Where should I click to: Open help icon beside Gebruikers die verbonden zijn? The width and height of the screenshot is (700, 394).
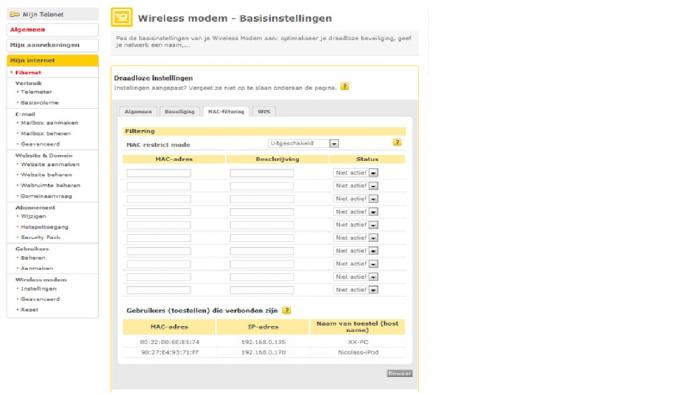pyautogui.click(x=287, y=310)
